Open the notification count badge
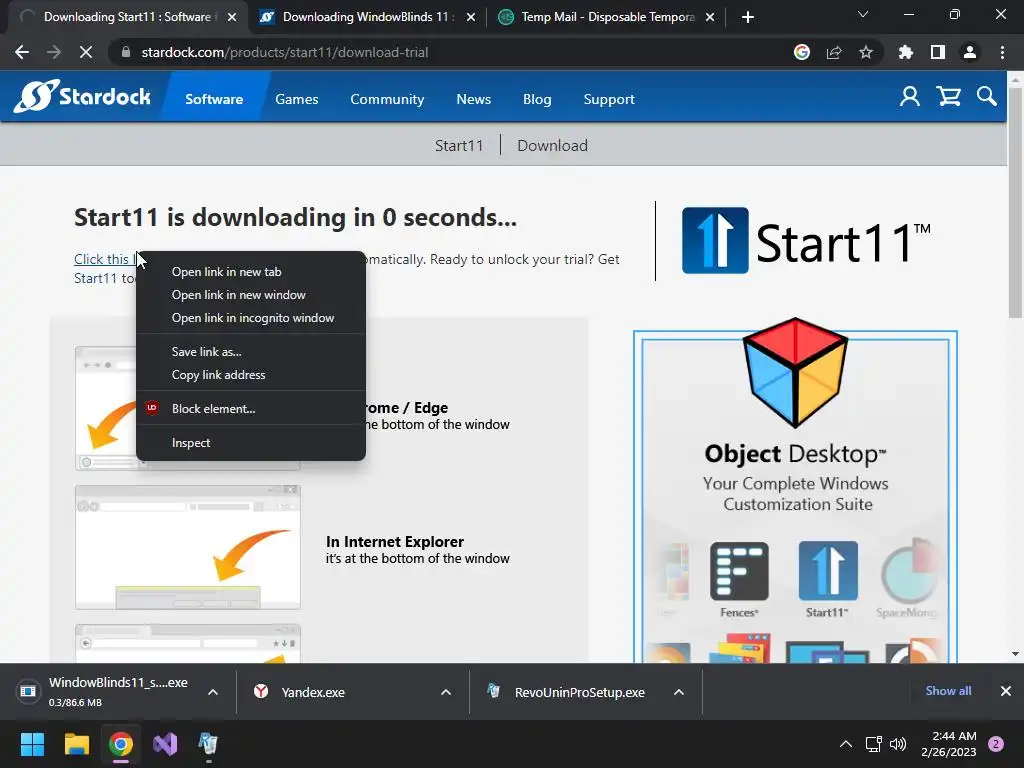Viewport: 1024px width, 768px height. 996,744
